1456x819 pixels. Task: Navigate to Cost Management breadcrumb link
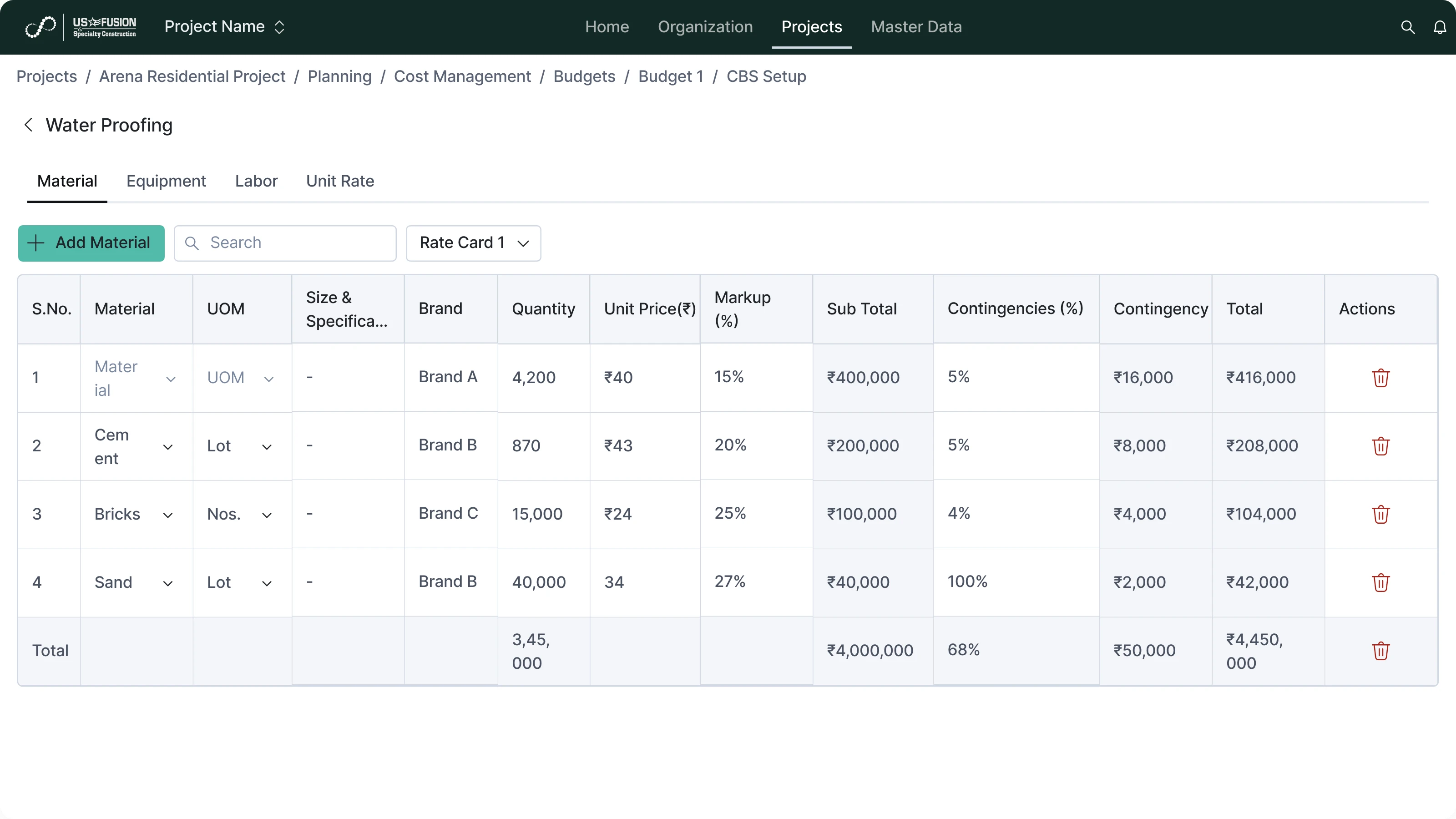pyautogui.click(x=462, y=76)
